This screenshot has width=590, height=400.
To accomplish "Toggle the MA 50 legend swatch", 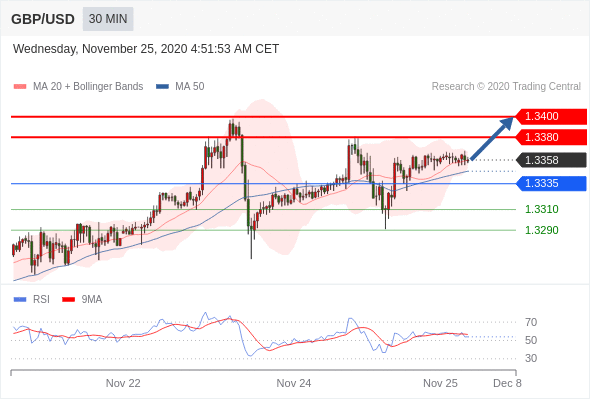I will (x=162, y=87).
